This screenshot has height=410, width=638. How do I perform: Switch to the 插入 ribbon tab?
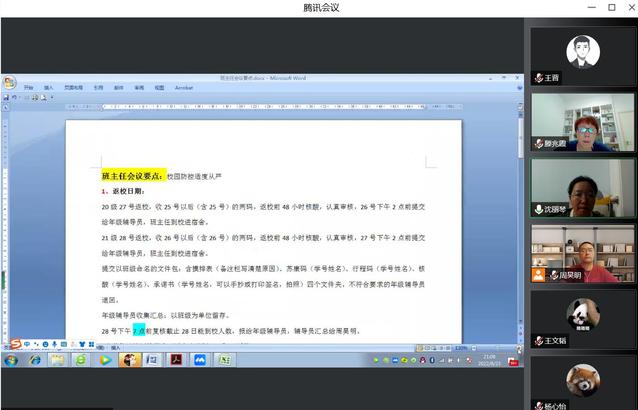click(49, 87)
